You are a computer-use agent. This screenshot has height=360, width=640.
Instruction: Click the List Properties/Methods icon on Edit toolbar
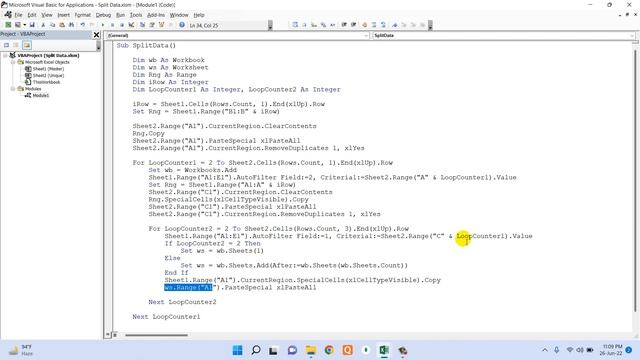click(x=295, y=25)
